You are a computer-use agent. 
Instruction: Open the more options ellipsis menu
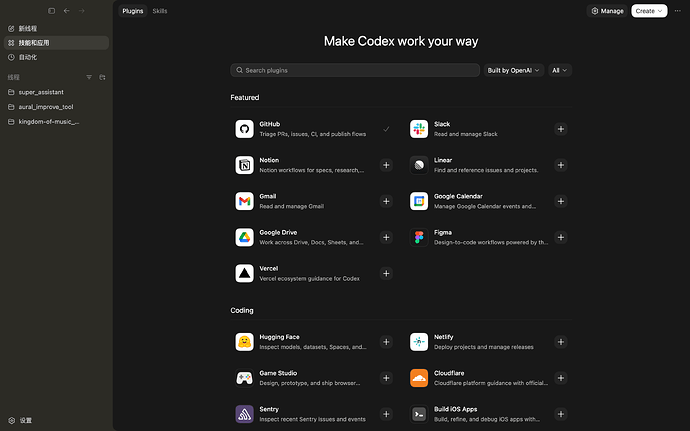[x=678, y=11]
